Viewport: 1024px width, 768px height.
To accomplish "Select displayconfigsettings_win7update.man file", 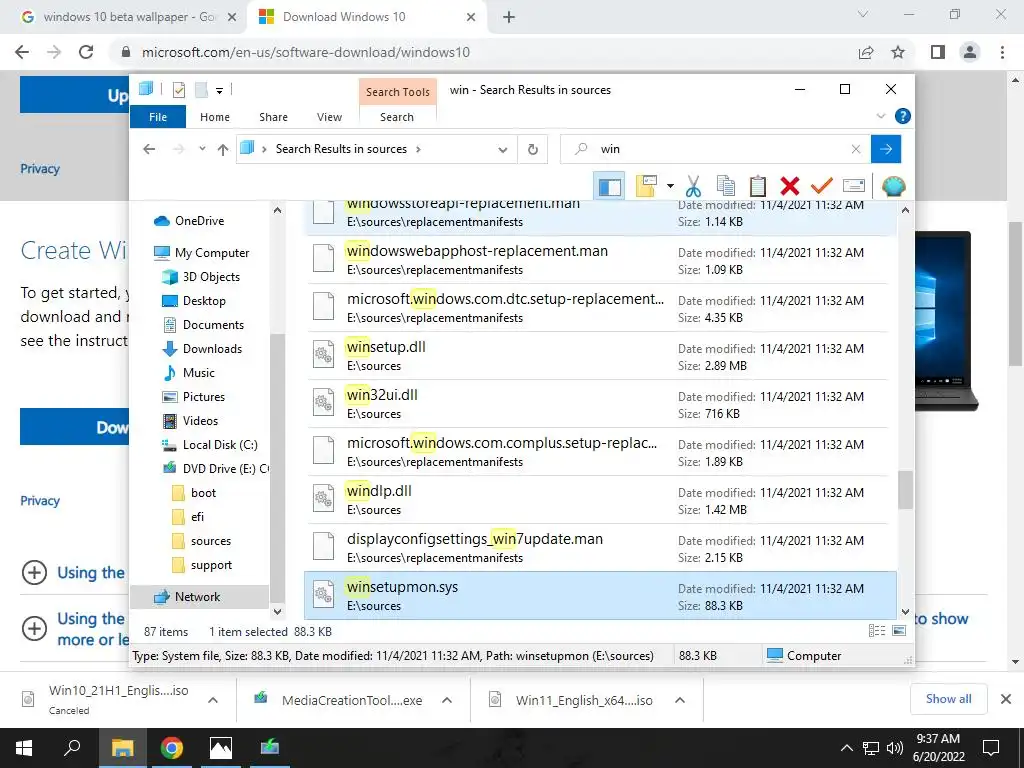I will 600,548.
